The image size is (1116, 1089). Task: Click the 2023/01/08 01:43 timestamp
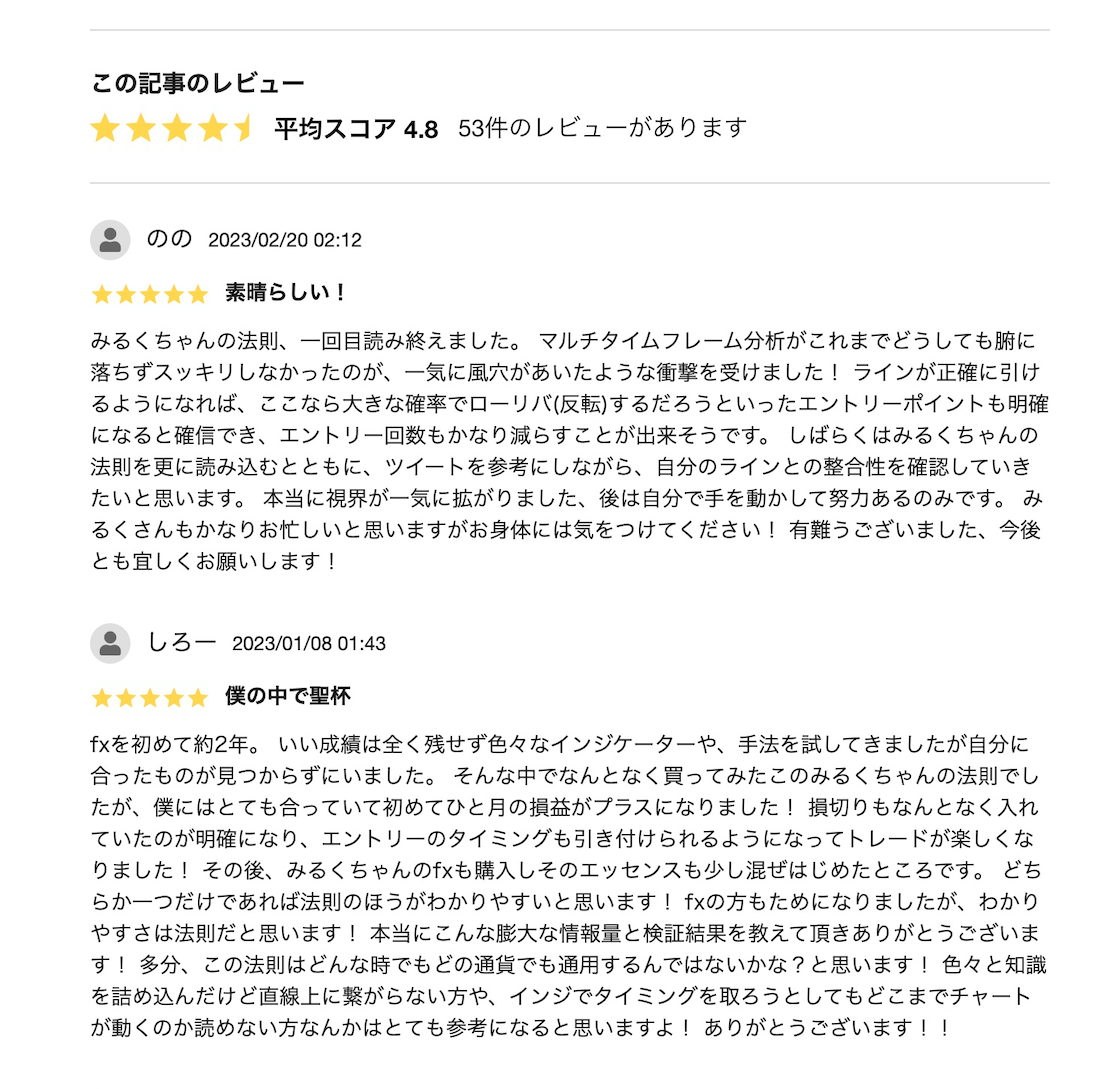(309, 644)
